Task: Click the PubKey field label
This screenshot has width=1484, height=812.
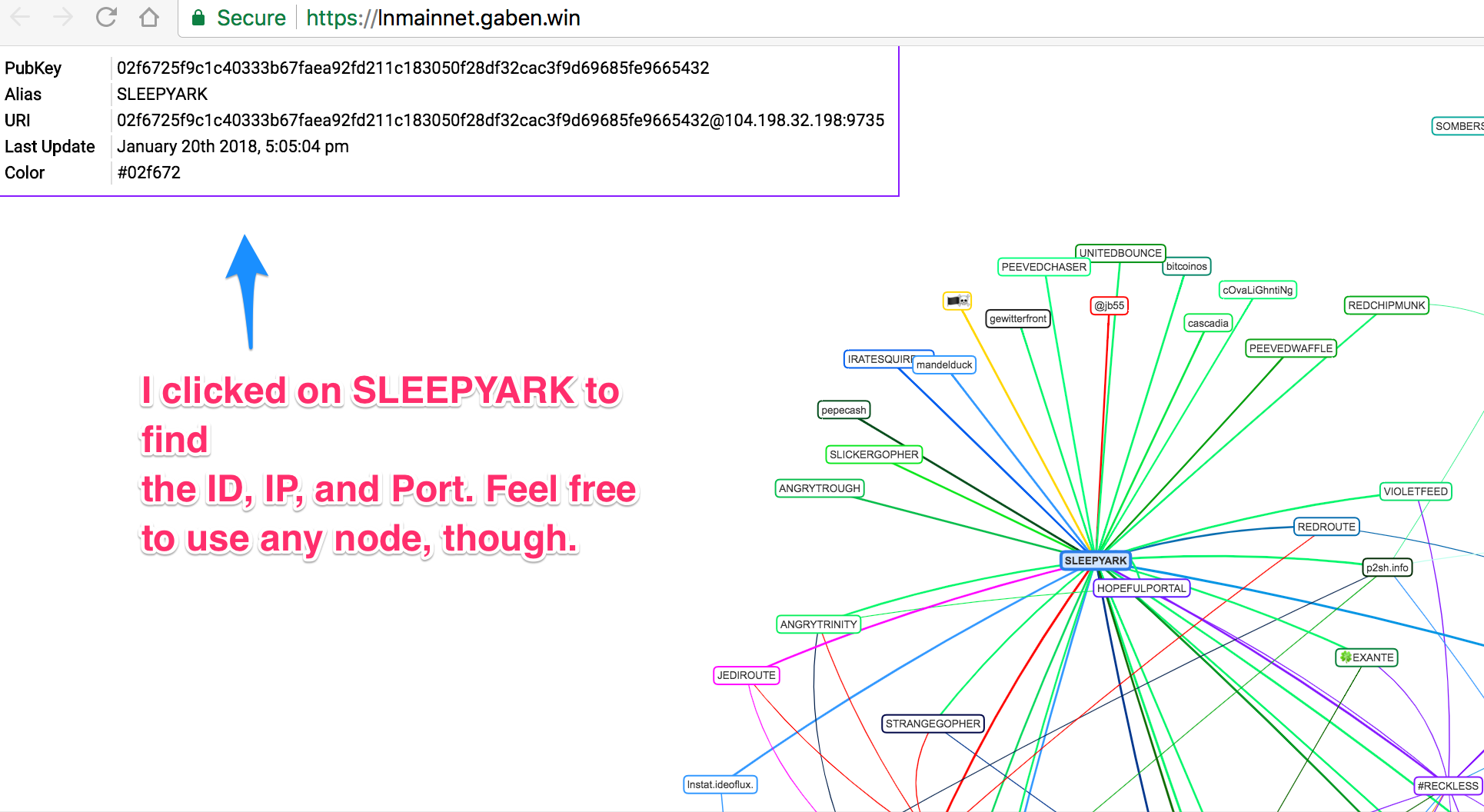Action: pyautogui.click(x=33, y=68)
